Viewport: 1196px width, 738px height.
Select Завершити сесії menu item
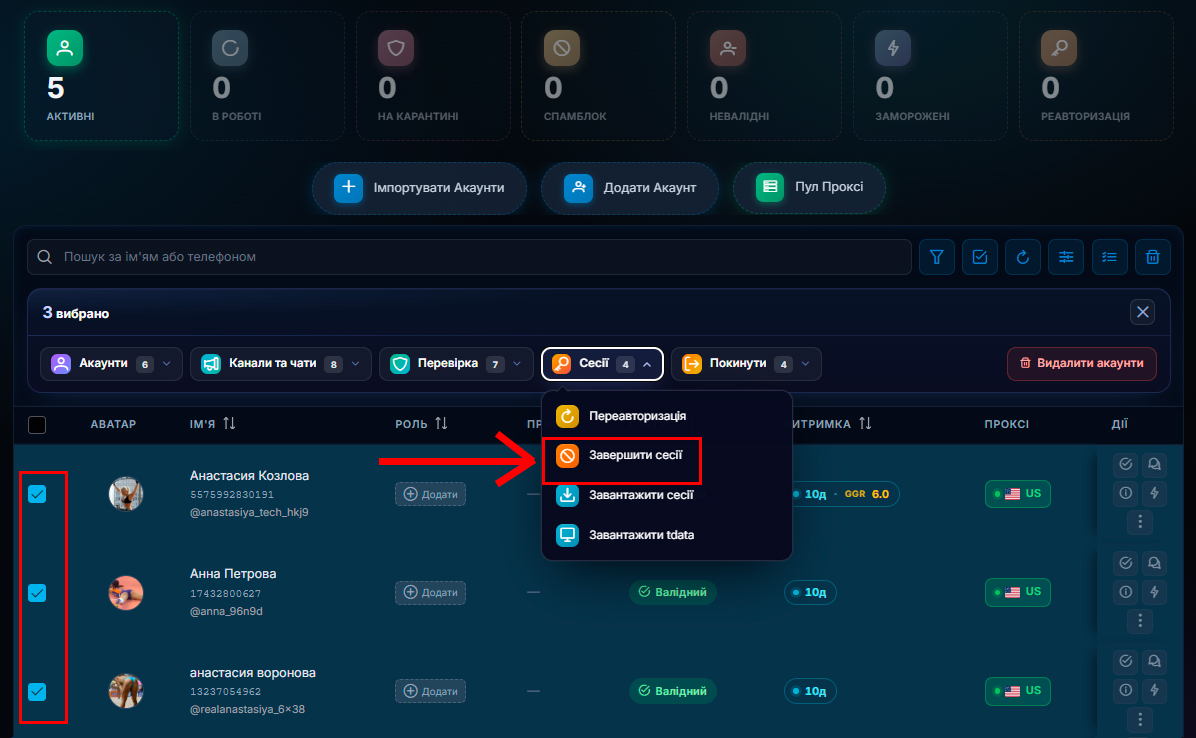[667, 455]
